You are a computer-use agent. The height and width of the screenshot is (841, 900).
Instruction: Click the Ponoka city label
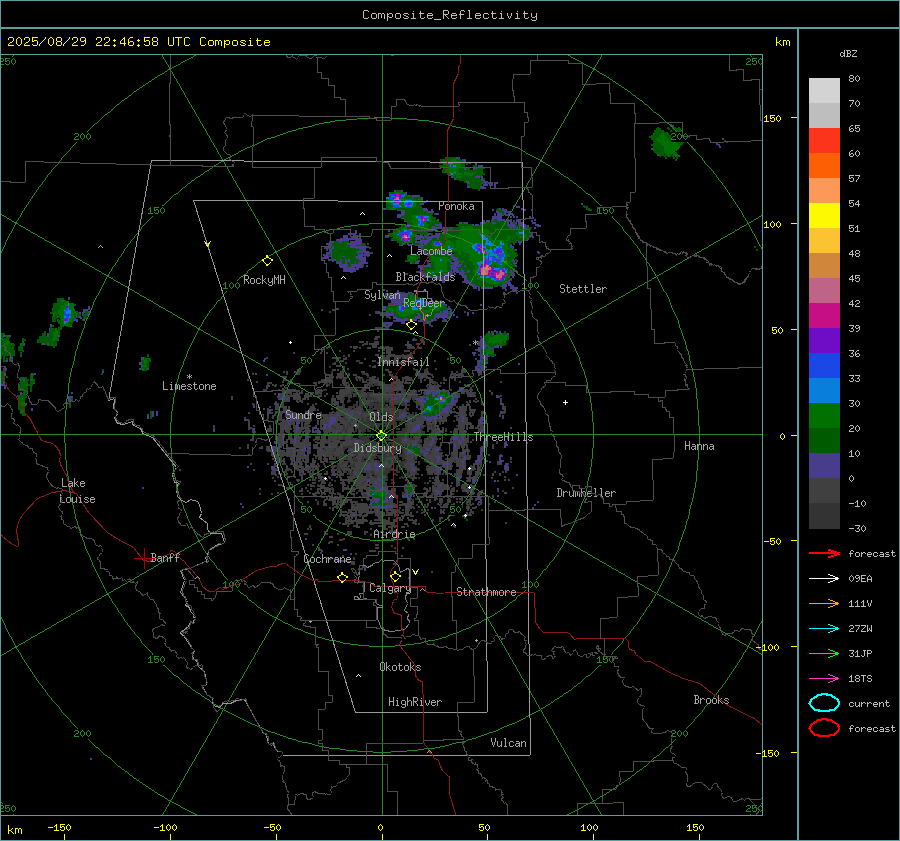click(x=456, y=206)
